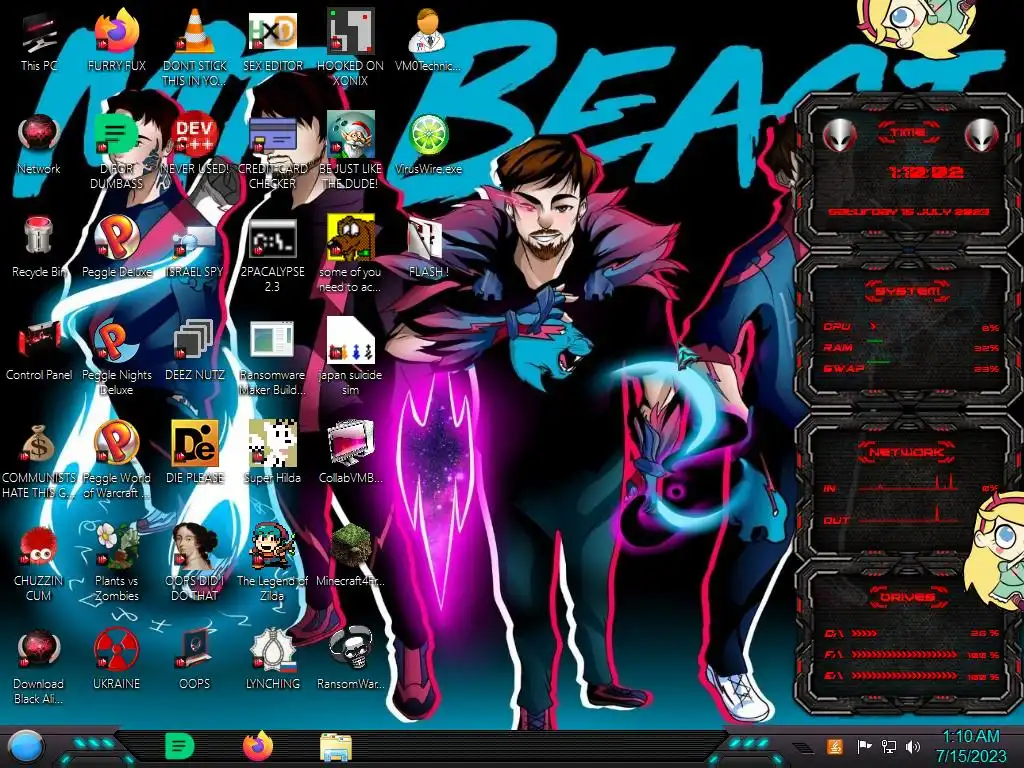The width and height of the screenshot is (1024, 768).
Task: Open the DEEZ NUTZ stacked-windows icon
Action: point(195,350)
